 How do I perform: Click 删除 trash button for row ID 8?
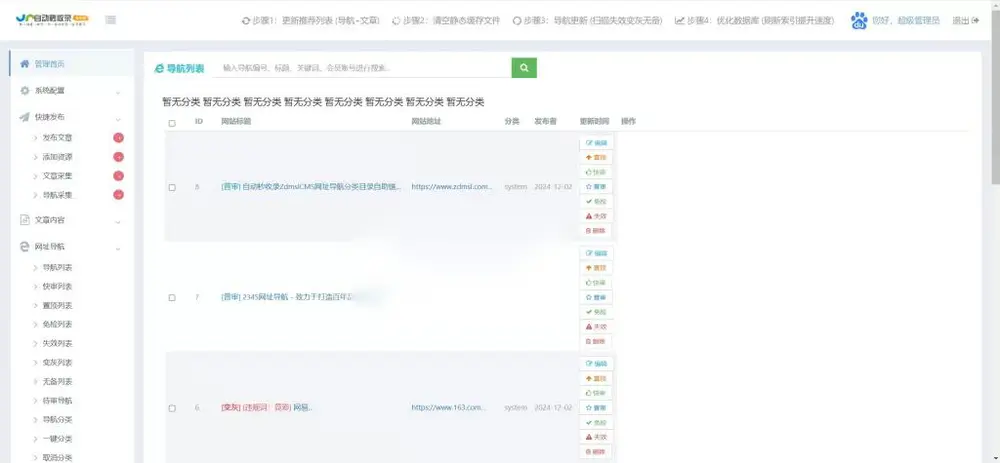596,231
